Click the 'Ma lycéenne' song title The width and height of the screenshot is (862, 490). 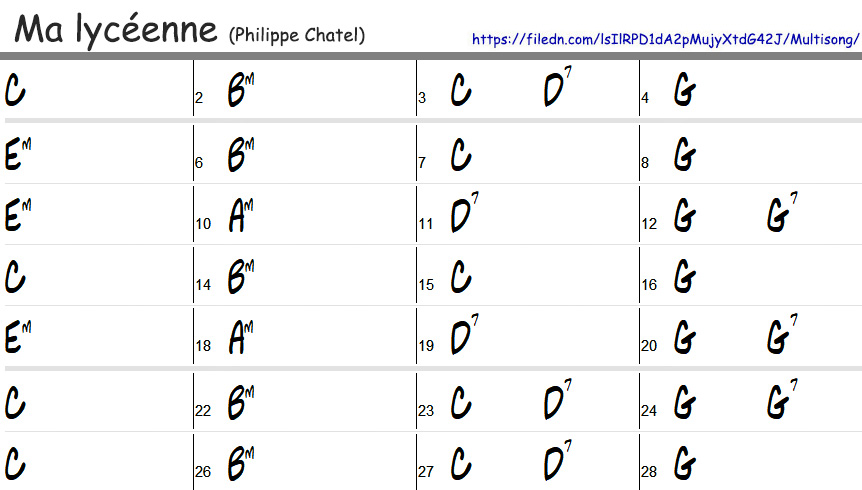pos(116,30)
